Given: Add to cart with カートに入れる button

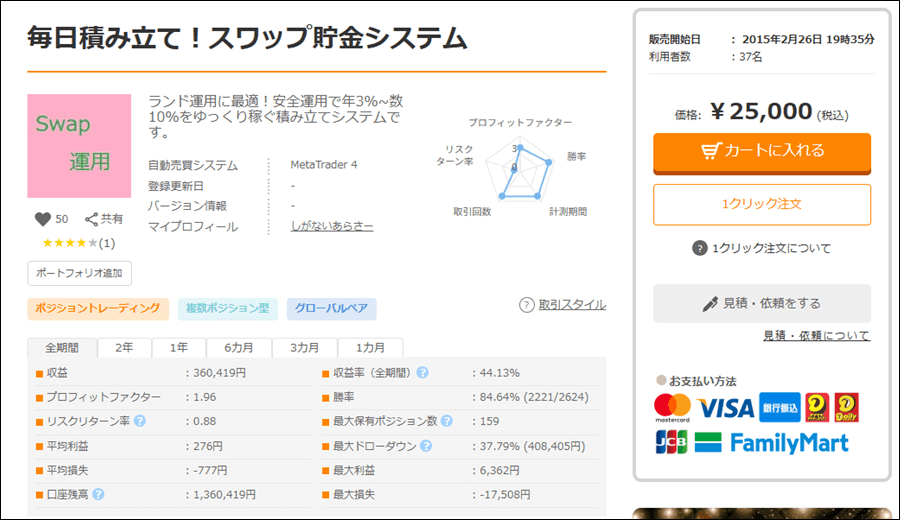Looking at the screenshot, I should click(761, 151).
